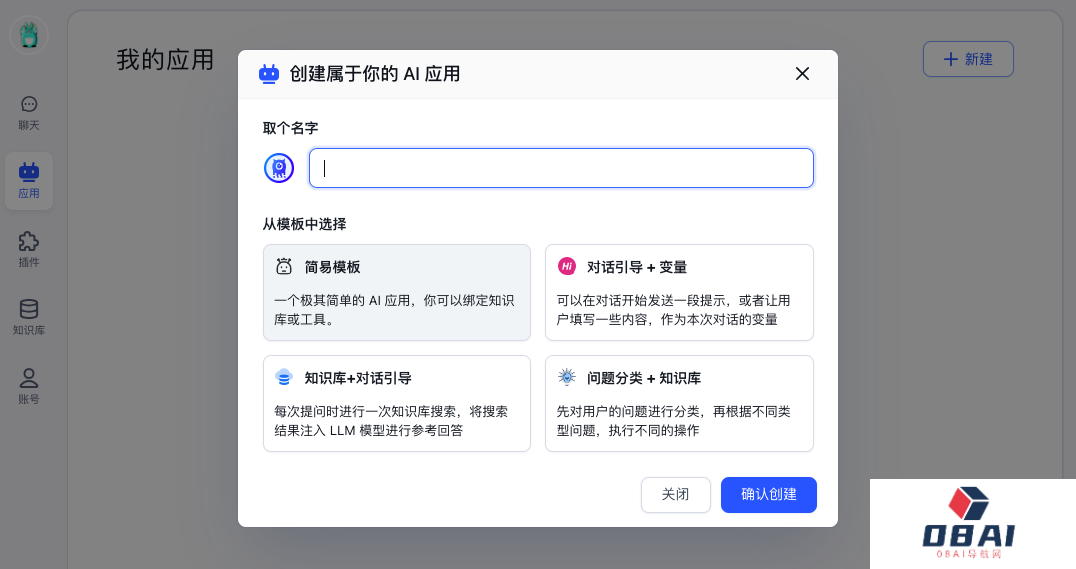Image resolution: width=1076 pixels, height=569 pixels.
Task: Click the 关闭 button
Action: 675,495
